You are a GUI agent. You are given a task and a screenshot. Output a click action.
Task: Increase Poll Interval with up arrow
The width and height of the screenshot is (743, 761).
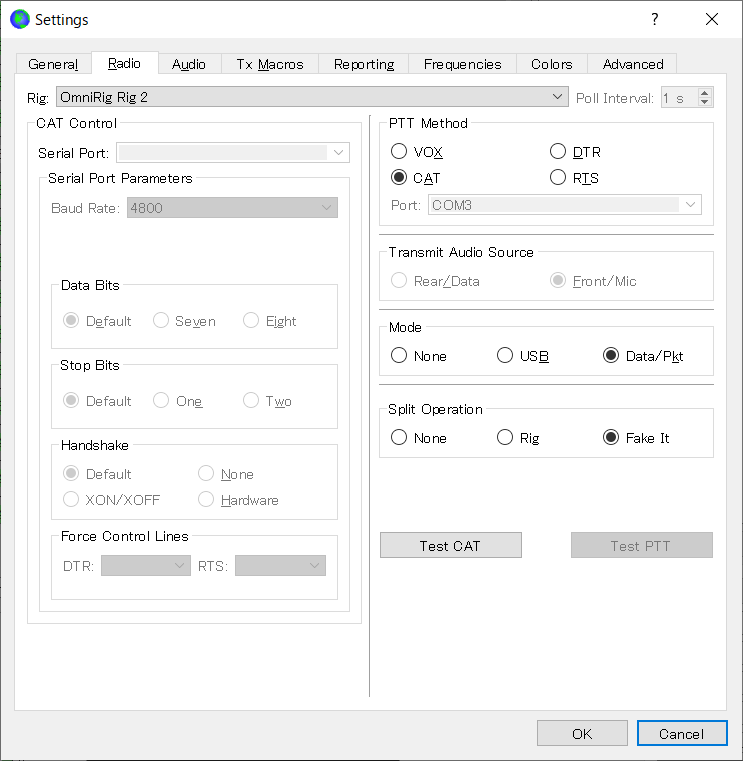tap(705, 93)
